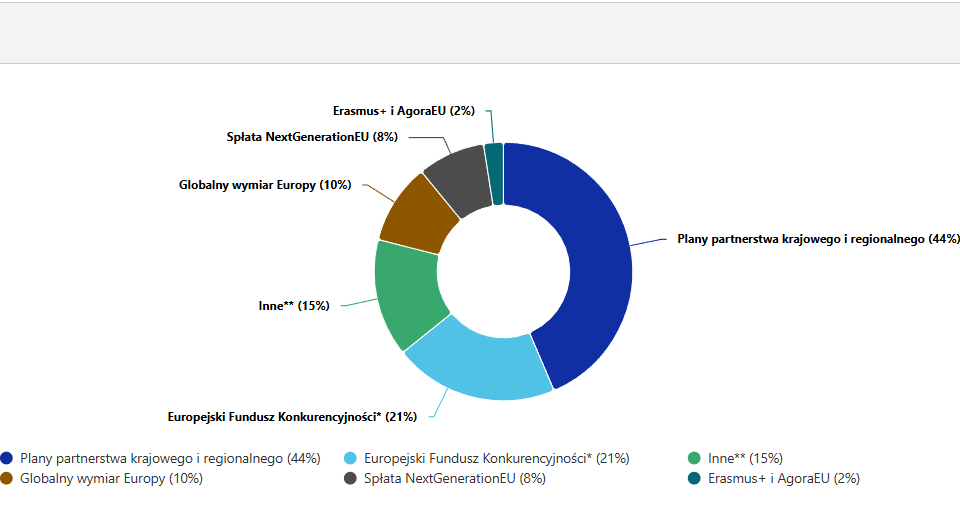Click the teal legend marker circle

click(694, 478)
